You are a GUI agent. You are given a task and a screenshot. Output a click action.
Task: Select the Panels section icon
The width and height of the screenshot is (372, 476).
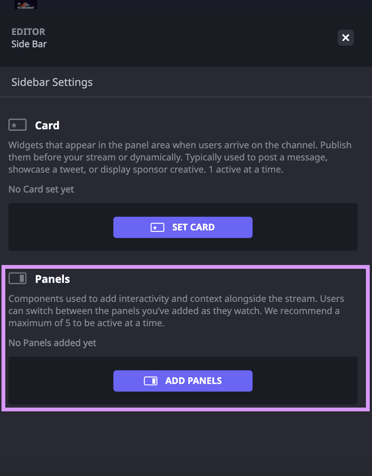(x=17, y=278)
